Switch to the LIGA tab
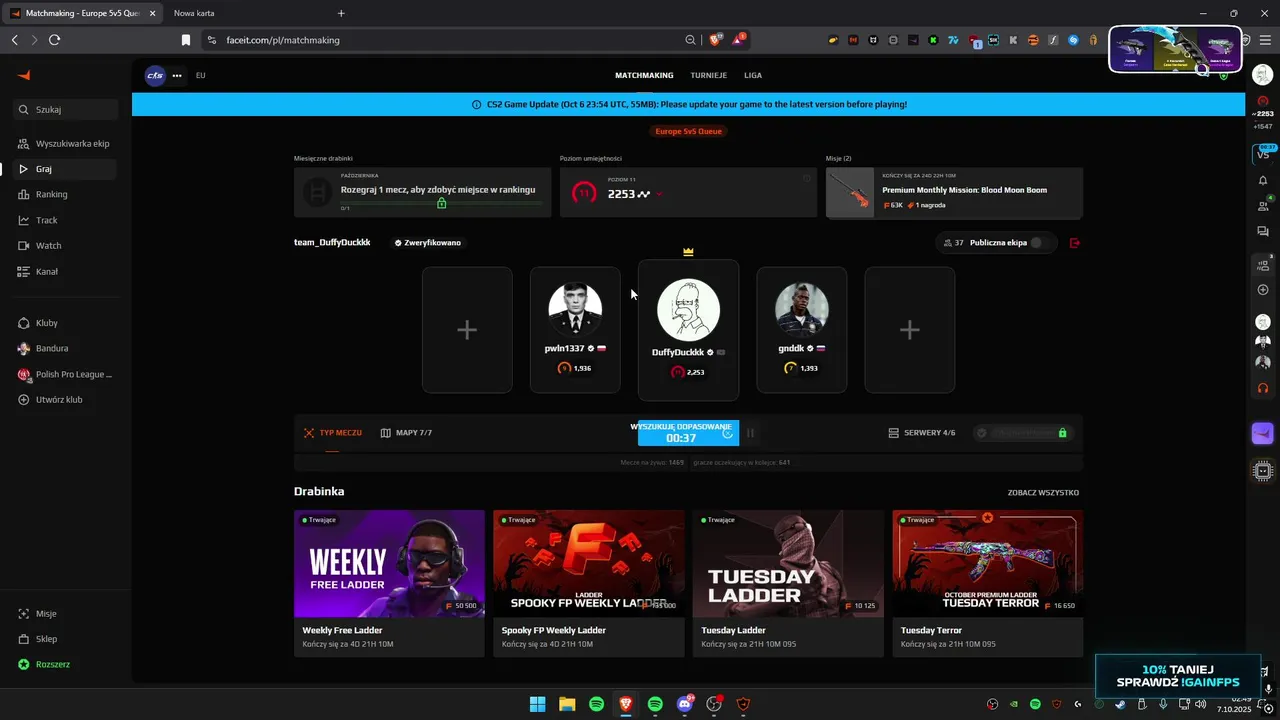1280x720 pixels. [x=753, y=75]
